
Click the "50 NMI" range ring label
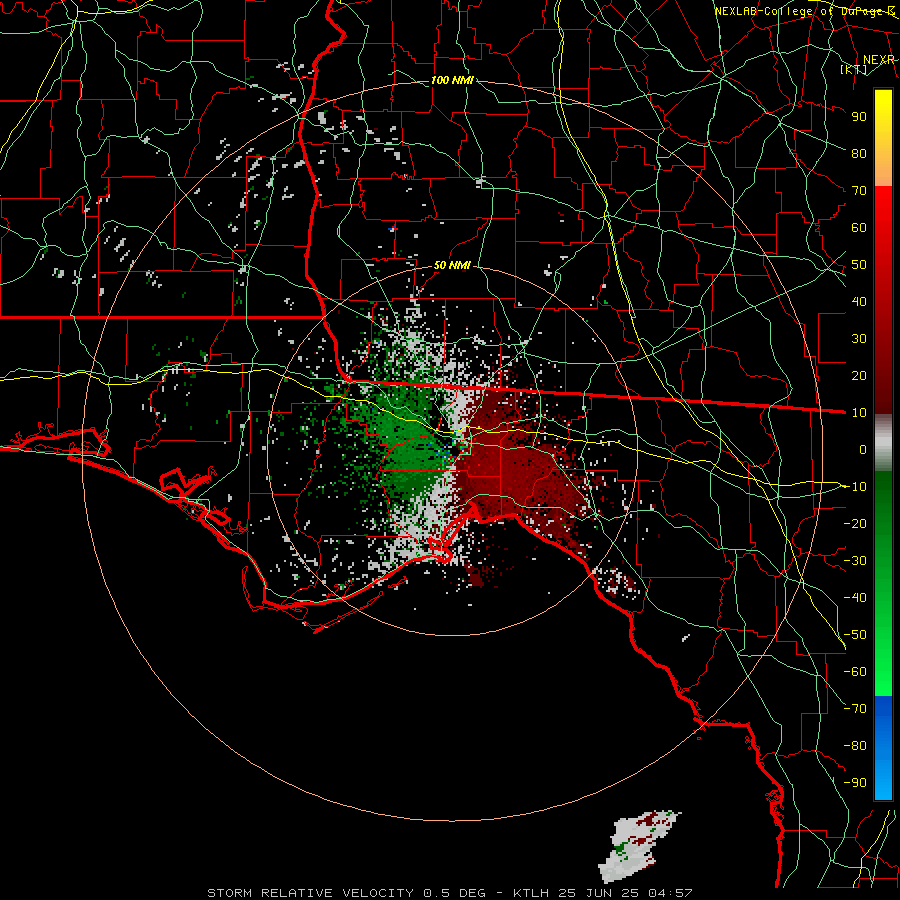coord(452,265)
